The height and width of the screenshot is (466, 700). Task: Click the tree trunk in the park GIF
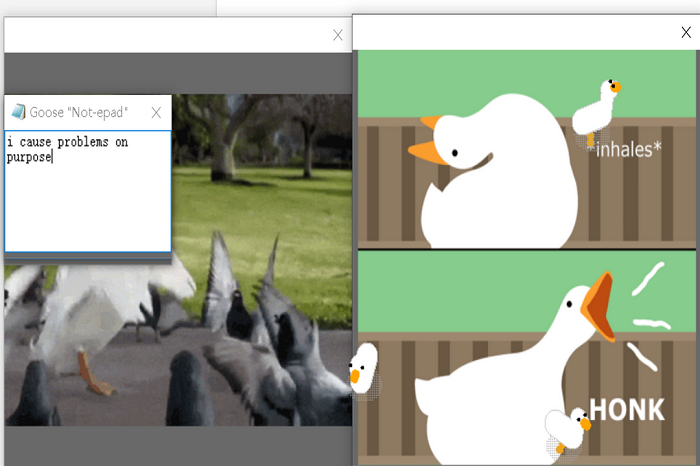pos(222,150)
